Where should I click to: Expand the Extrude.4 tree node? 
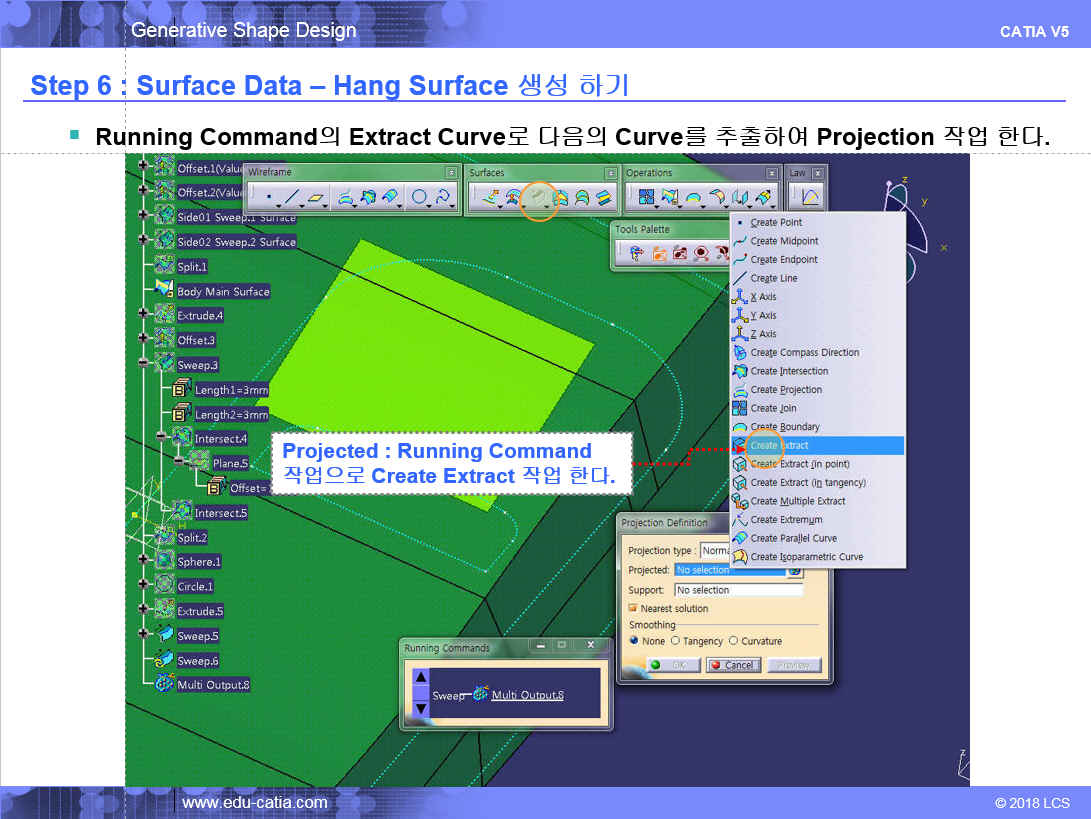pyautogui.click(x=144, y=315)
